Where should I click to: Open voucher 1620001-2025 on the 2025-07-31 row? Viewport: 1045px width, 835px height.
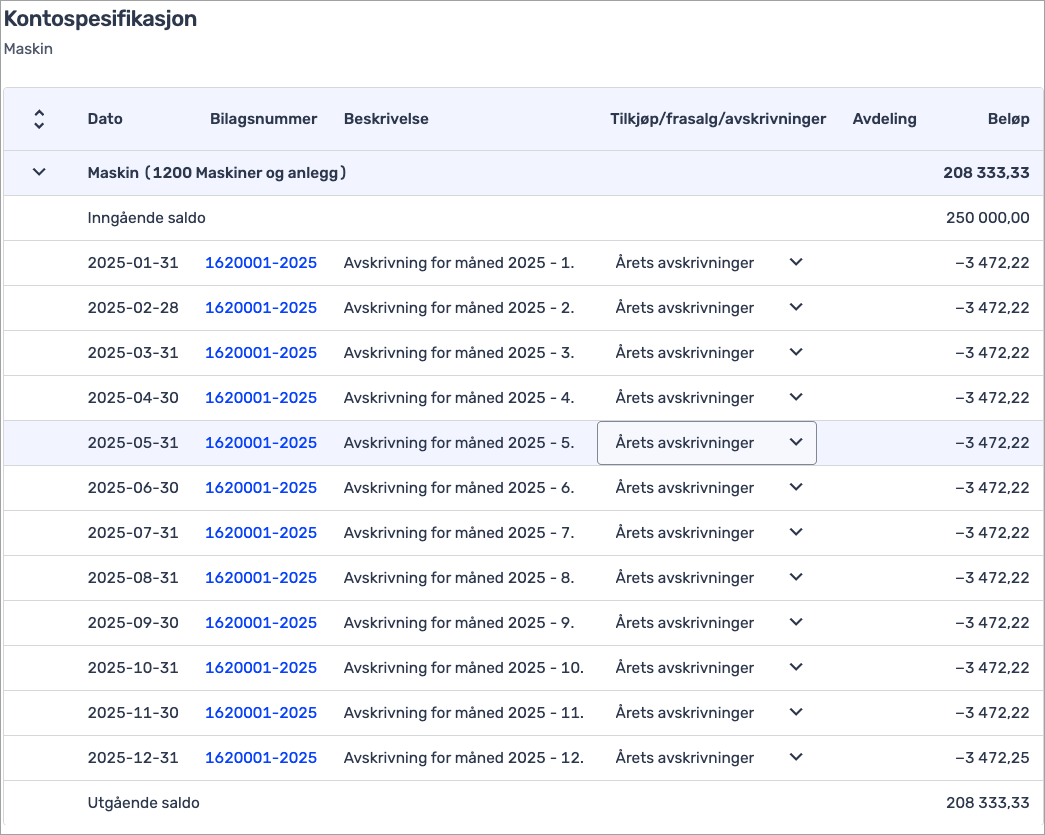pos(261,533)
